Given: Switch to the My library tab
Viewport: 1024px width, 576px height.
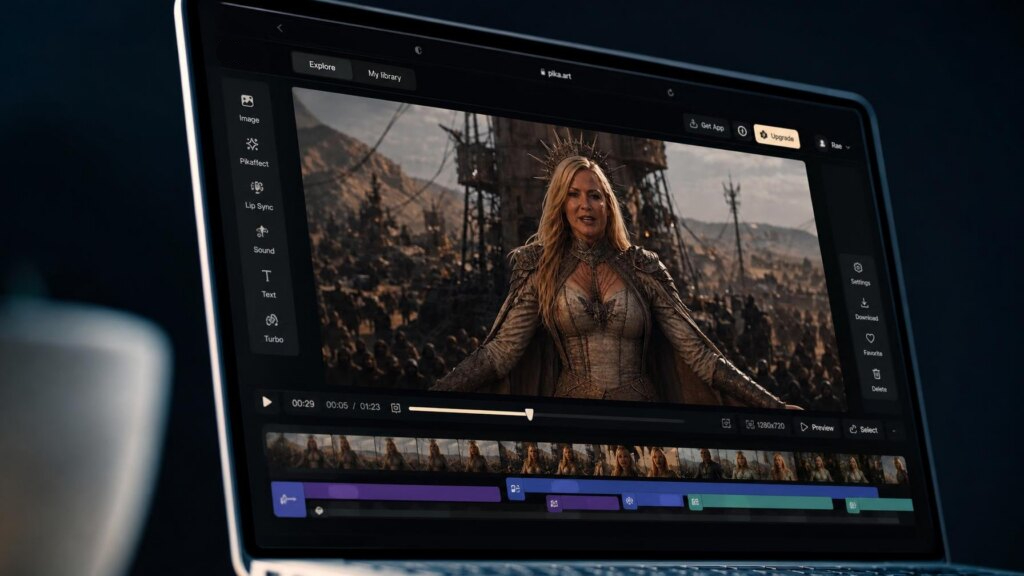Looking at the screenshot, I should pyautogui.click(x=384, y=75).
